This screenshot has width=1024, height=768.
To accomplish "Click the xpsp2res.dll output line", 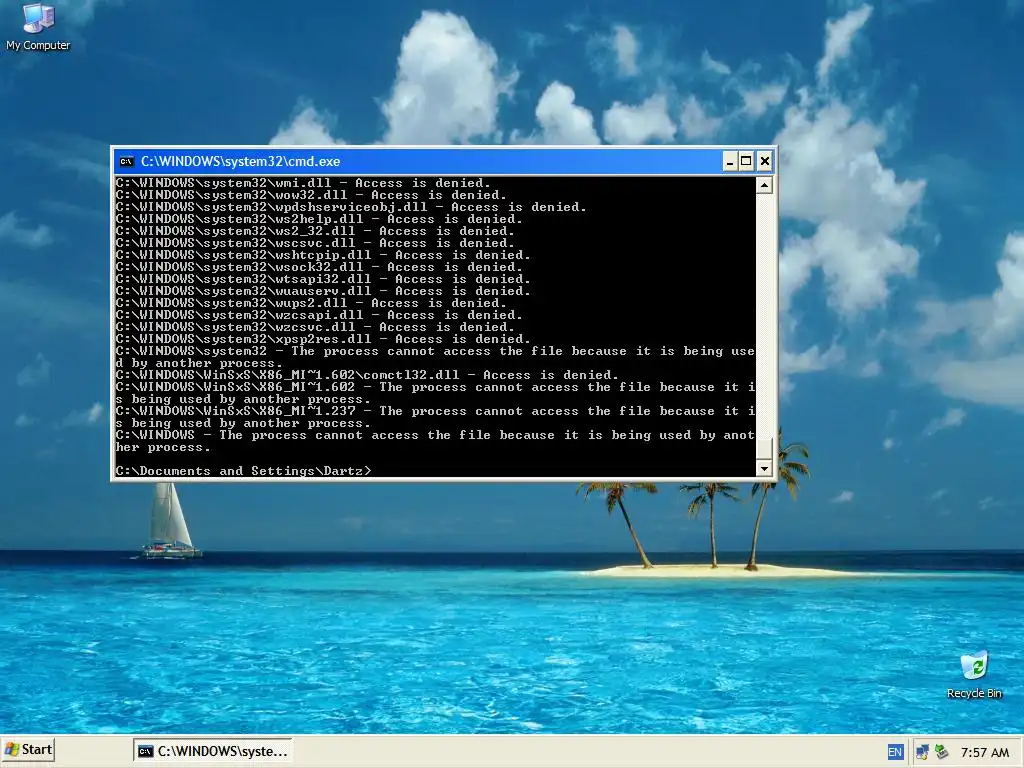I will pos(323,339).
